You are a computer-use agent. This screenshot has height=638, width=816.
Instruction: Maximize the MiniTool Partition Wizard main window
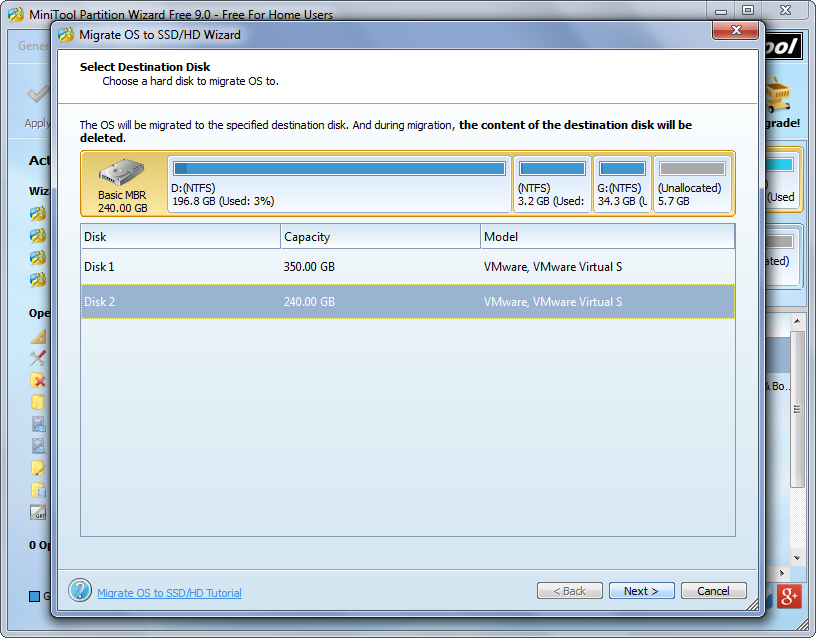[x=748, y=10]
